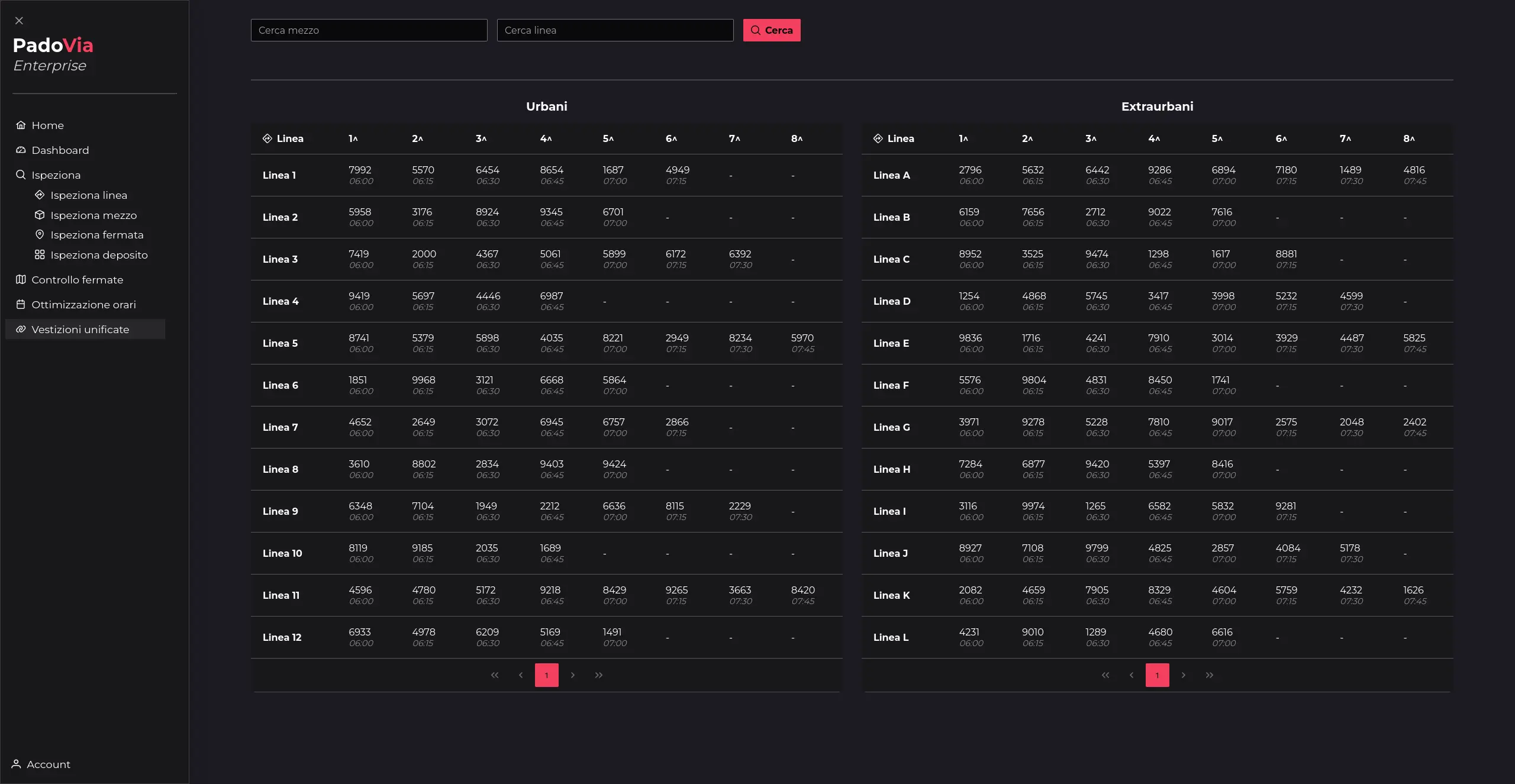Select the Linea 5 row label

pos(281,343)
